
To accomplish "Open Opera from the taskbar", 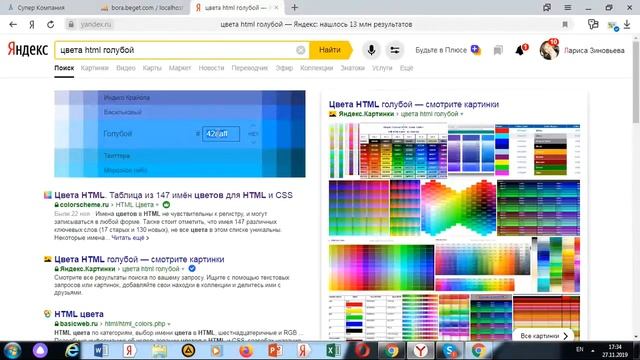I will tap(362, 351).
